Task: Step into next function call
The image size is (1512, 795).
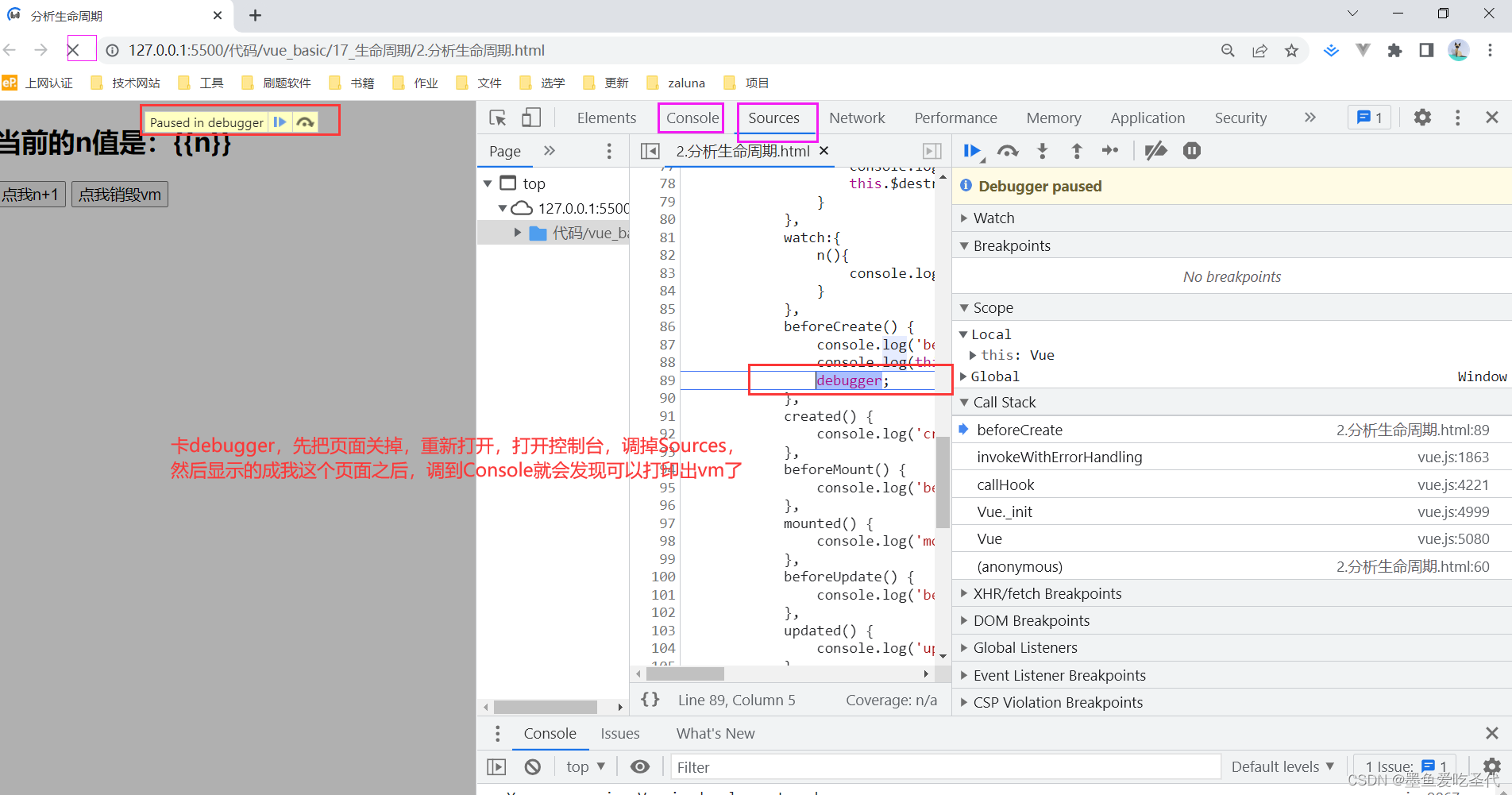Action: [1043, 151]
